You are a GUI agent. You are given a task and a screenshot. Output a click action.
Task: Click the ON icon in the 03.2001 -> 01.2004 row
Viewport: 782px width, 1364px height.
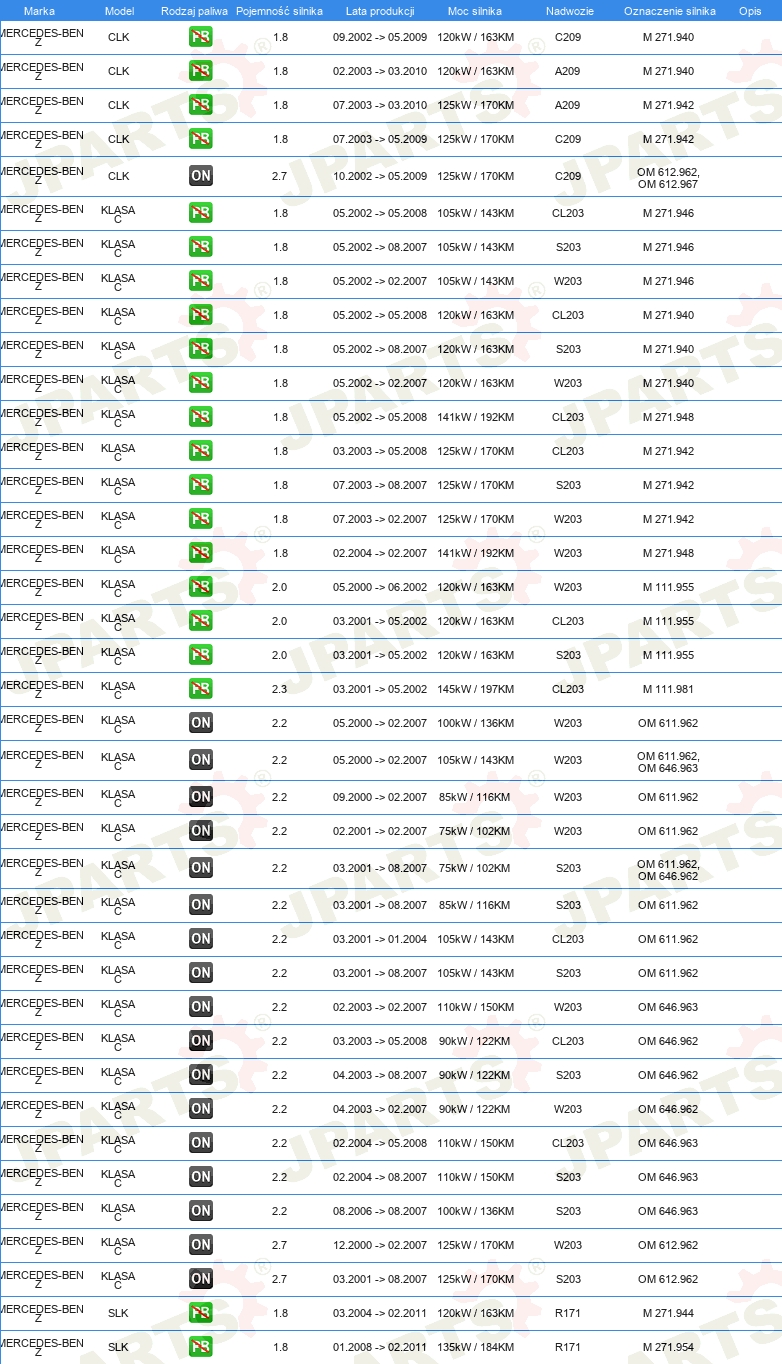[x=200, y=938]
